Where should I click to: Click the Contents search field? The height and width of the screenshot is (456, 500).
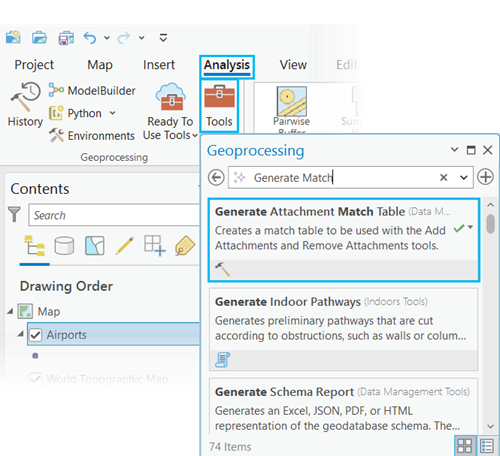[114, 215]
